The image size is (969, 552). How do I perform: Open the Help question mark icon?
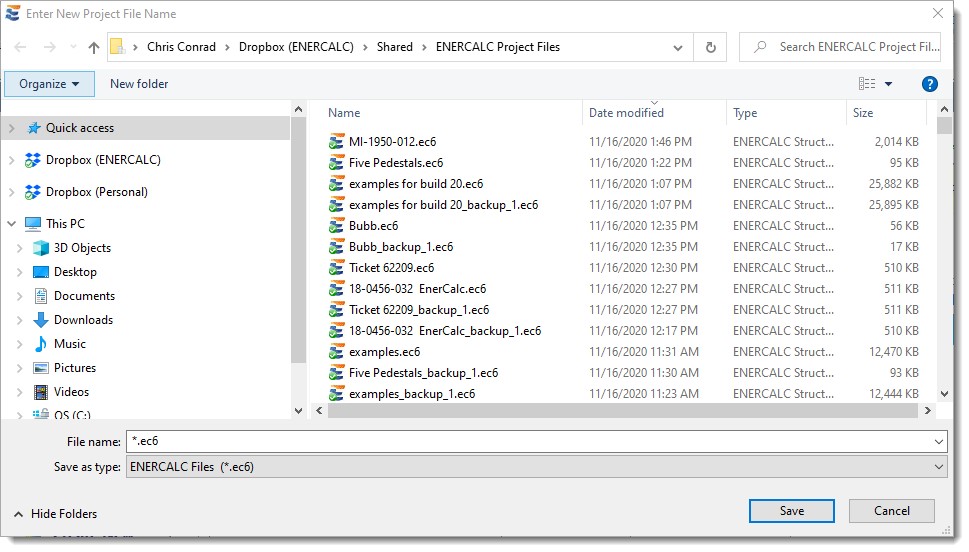(929, 84)
